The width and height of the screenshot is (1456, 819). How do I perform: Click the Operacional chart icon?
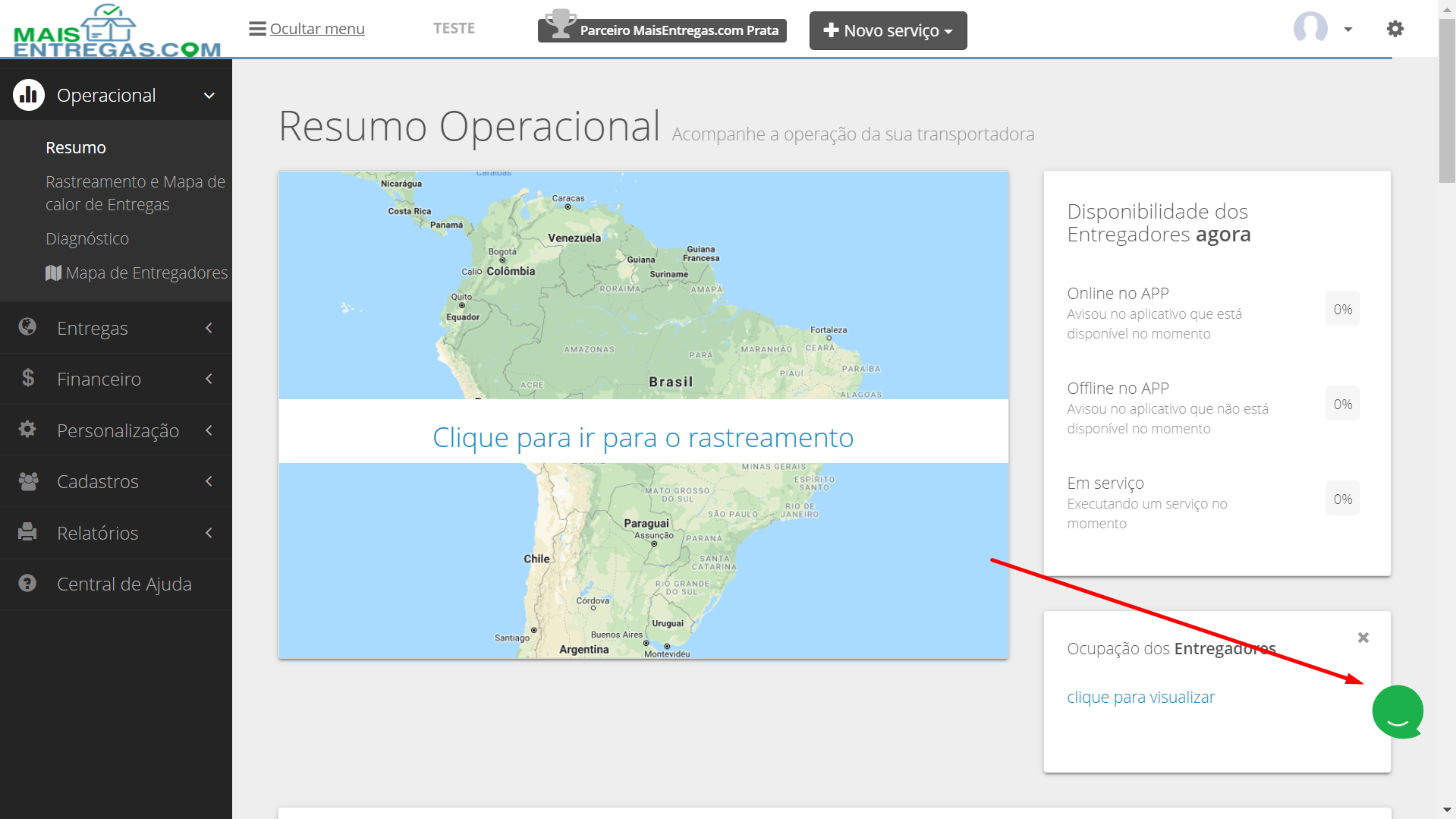click(29, 95)
